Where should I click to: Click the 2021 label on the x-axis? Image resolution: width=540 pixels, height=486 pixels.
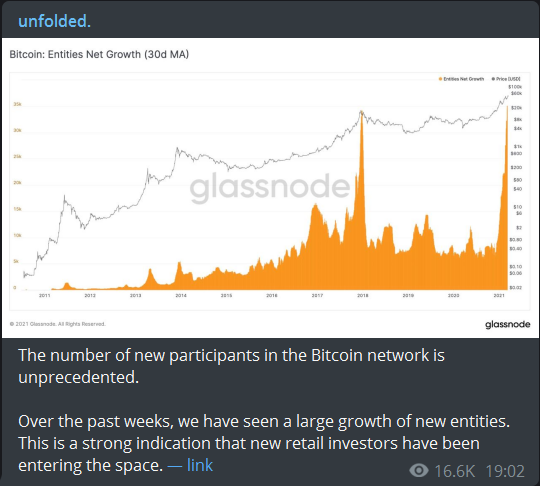click(499, 296)
